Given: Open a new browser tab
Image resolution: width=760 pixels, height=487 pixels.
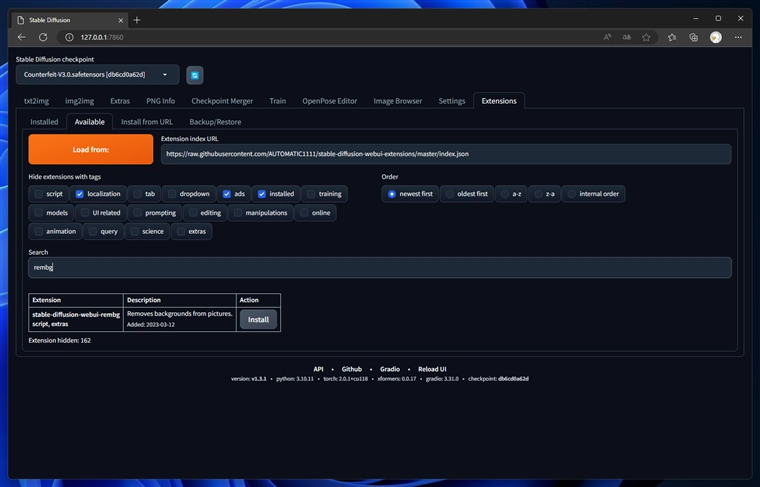Looking at the screenshot, I should coord(137,19).
